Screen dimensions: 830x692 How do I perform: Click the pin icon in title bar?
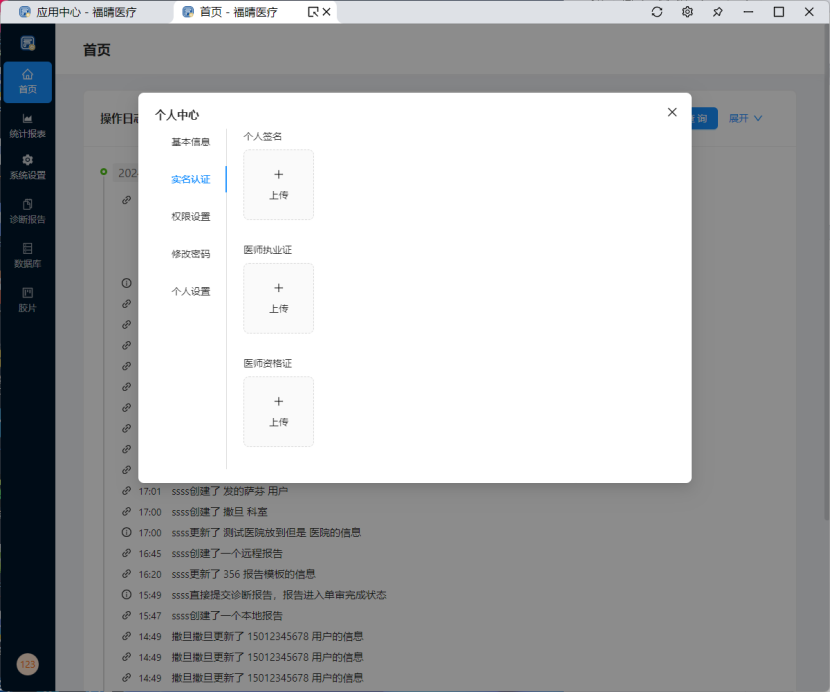717,12
